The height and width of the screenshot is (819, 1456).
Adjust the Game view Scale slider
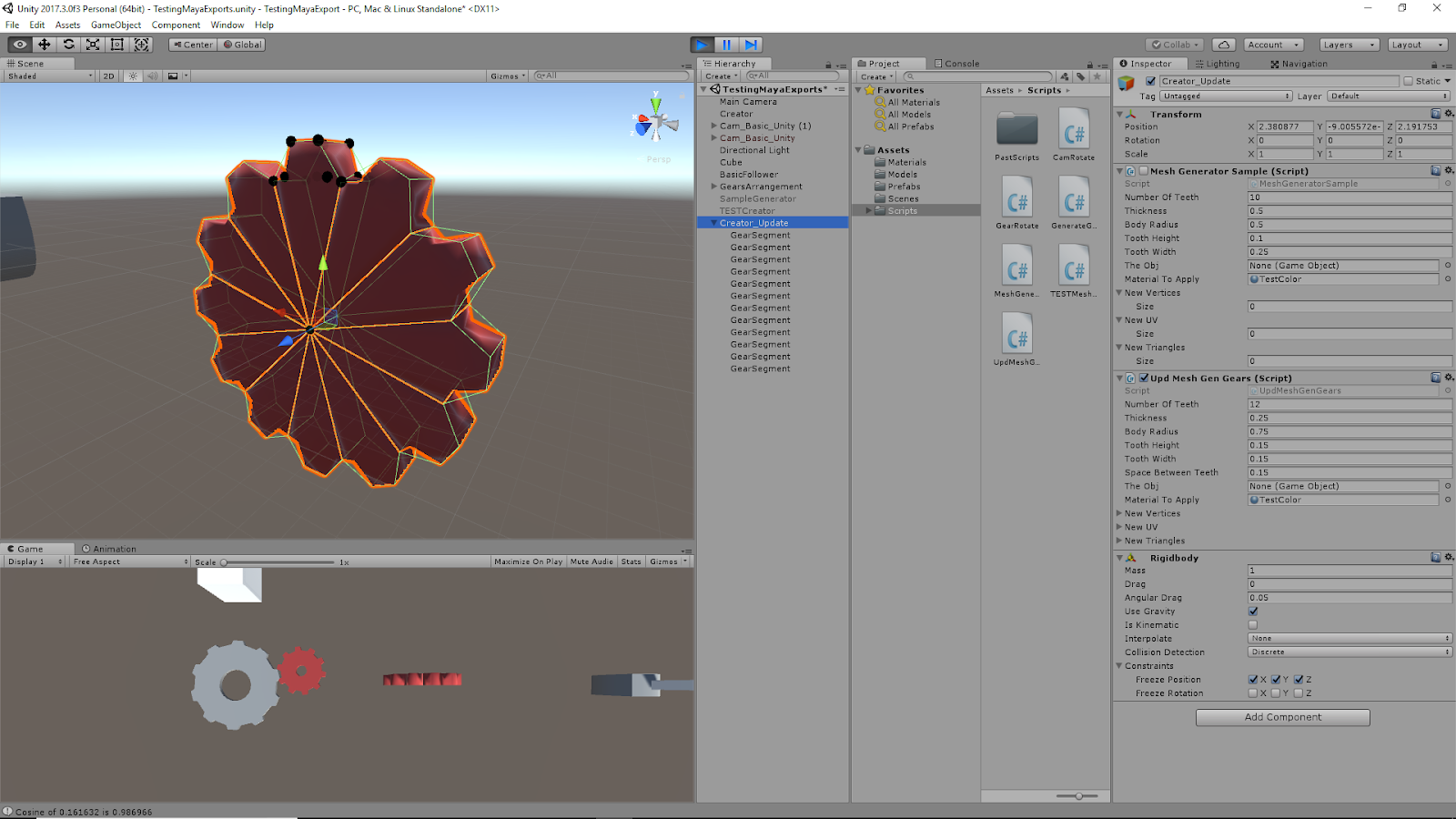225,562
